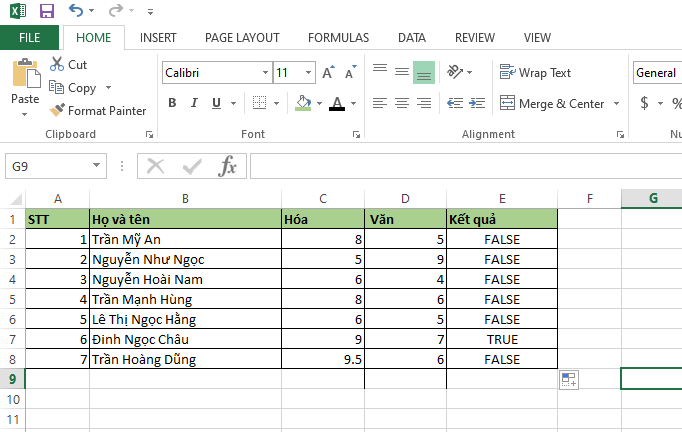Click the Wrap Text button
The image size is (682, 432).
click(x=535, y=73)
